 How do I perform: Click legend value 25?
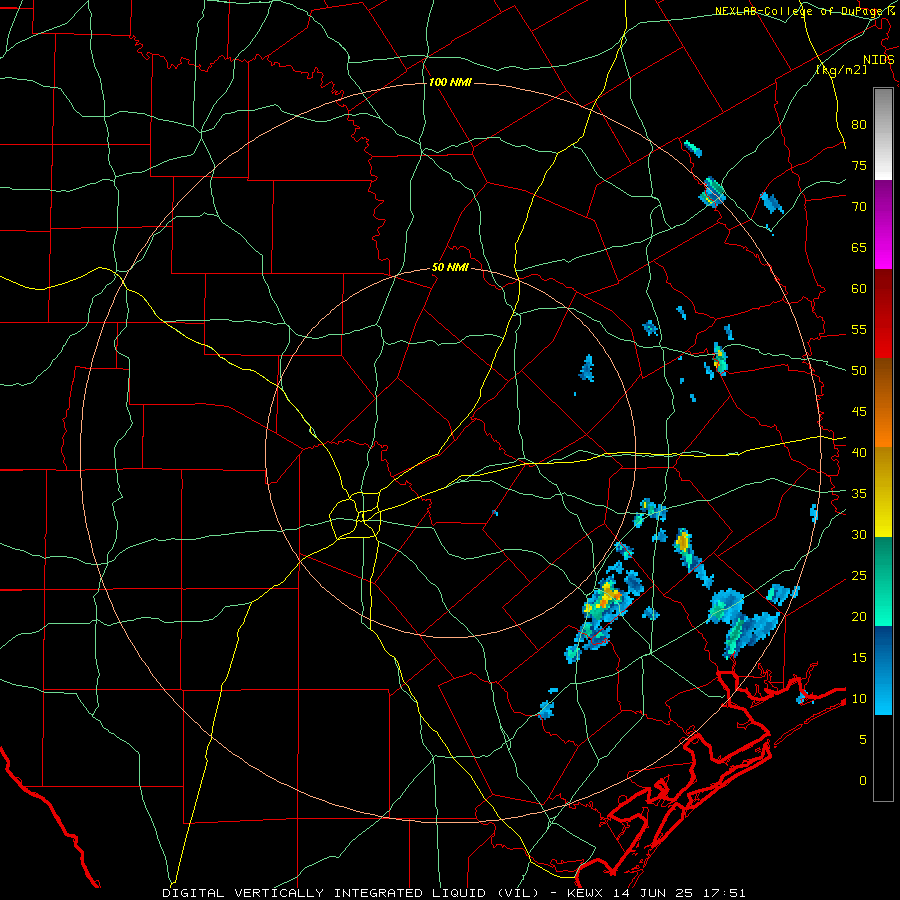(x=859, y=576)
